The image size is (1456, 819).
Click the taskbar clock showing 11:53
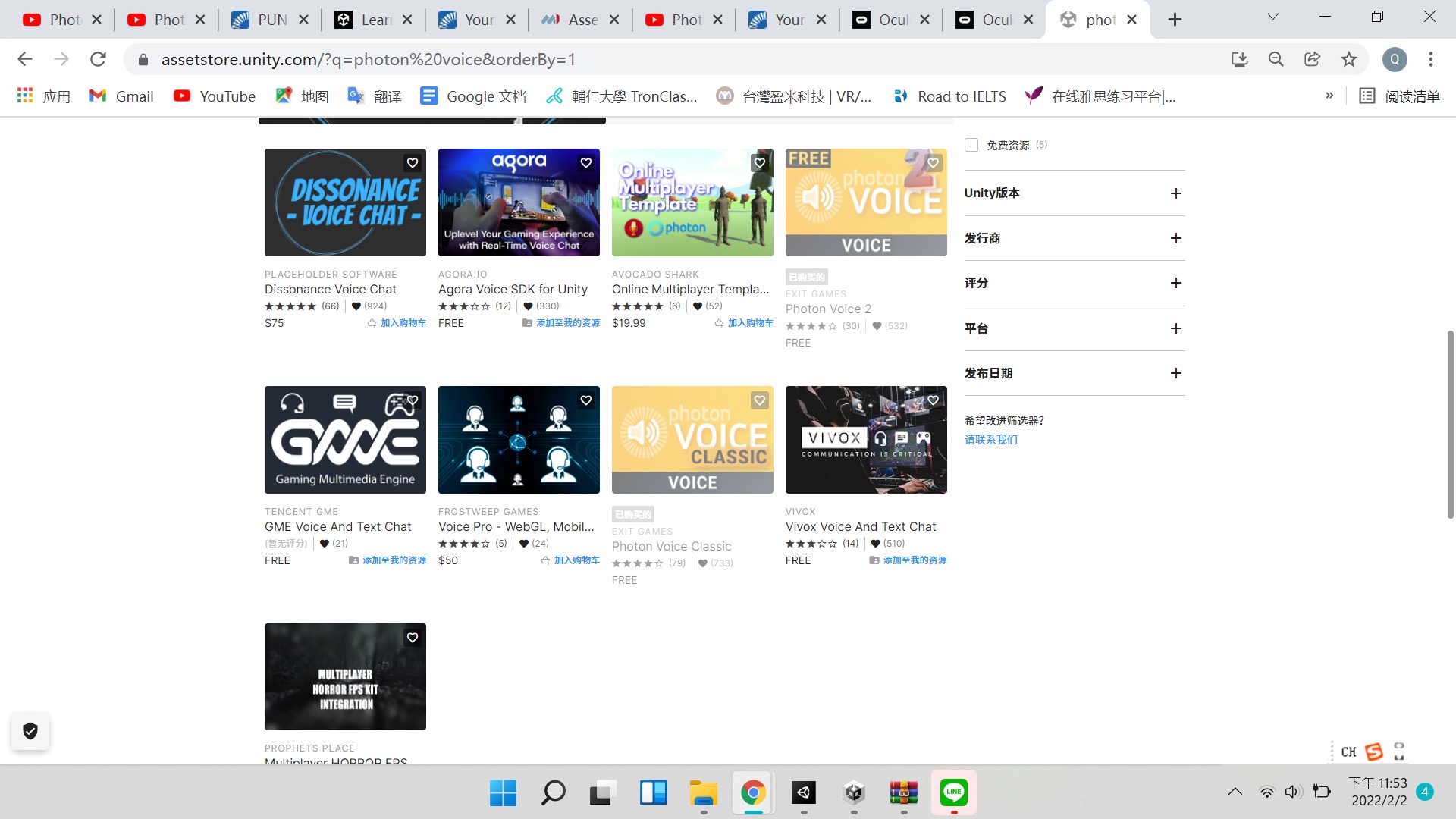click(x=1379, y=792)
